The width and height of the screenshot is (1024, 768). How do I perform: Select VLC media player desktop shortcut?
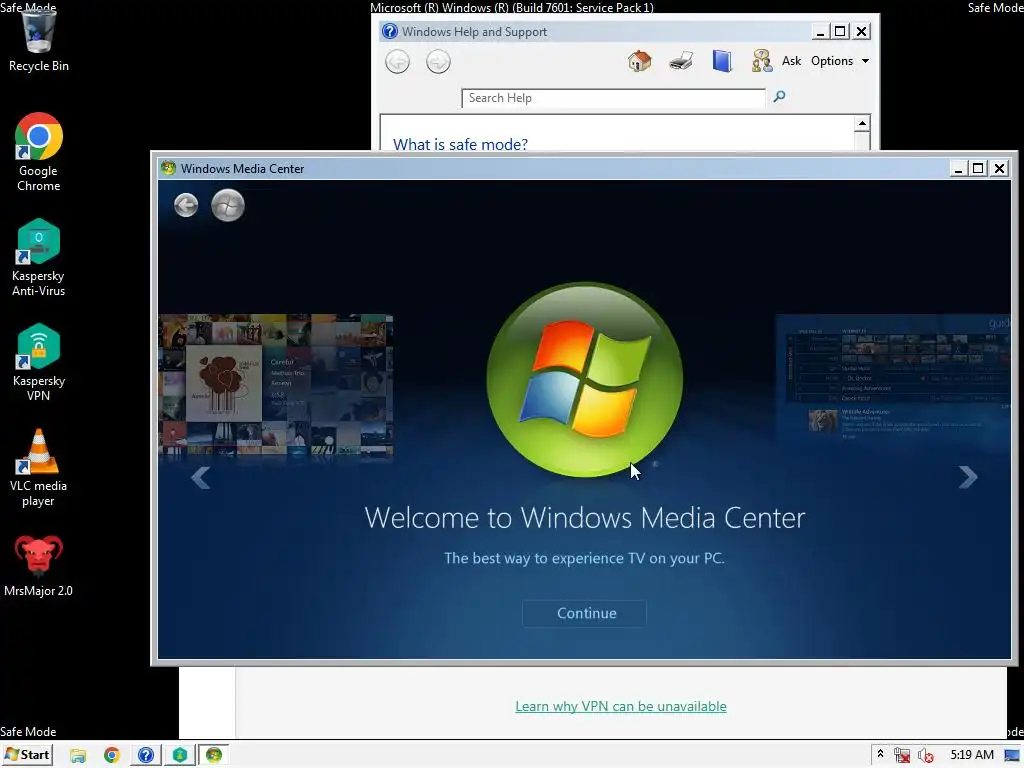coord(39,468)
